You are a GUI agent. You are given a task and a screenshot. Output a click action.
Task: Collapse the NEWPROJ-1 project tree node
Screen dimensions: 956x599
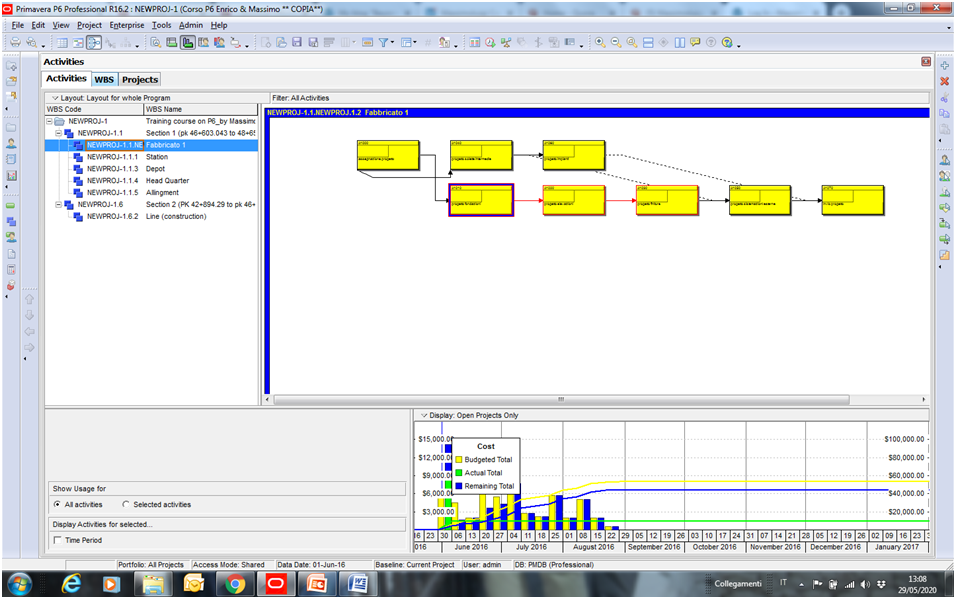49,121
